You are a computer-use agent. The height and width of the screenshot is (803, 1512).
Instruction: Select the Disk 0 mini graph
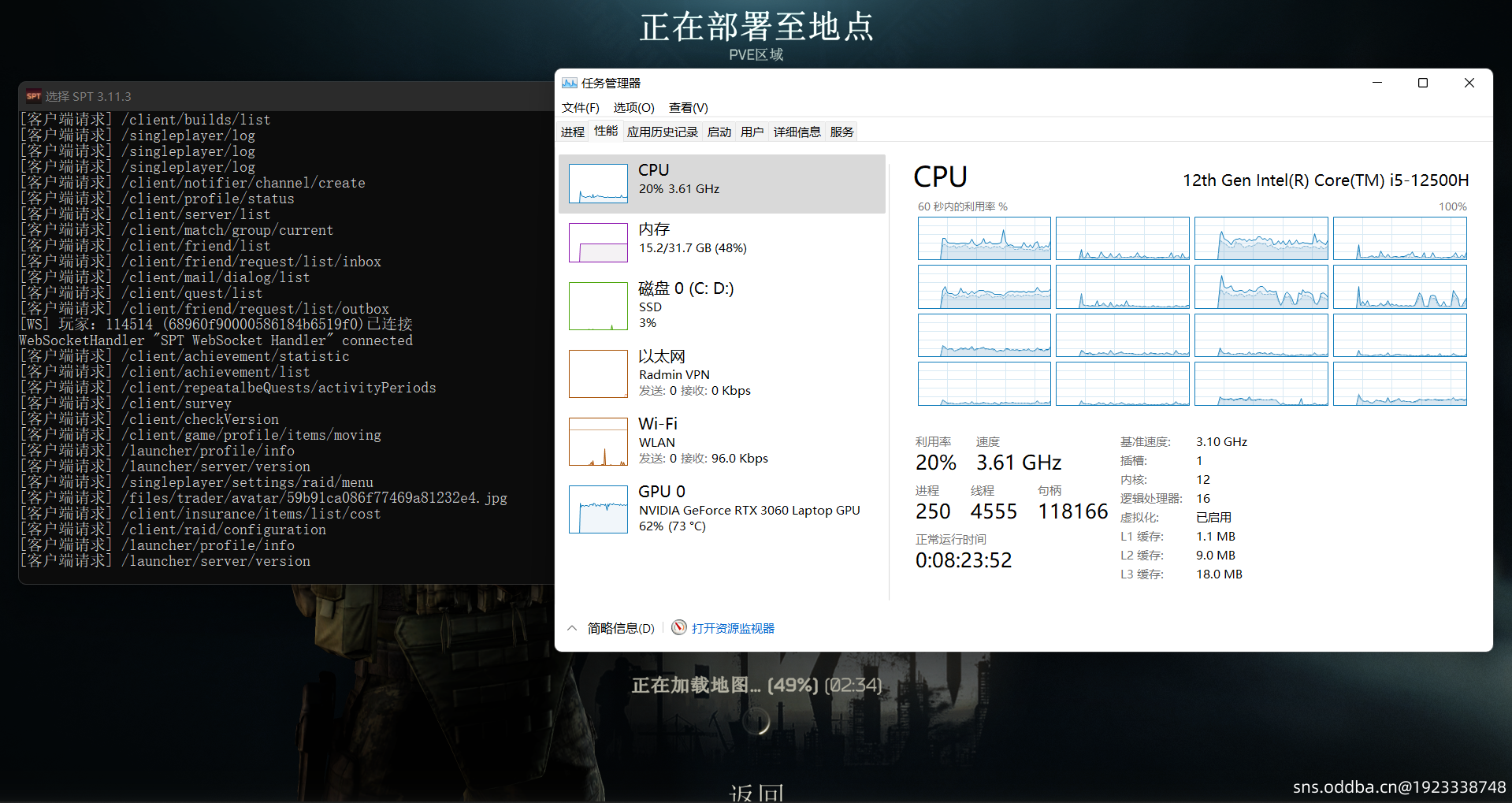tap(598, 306)
